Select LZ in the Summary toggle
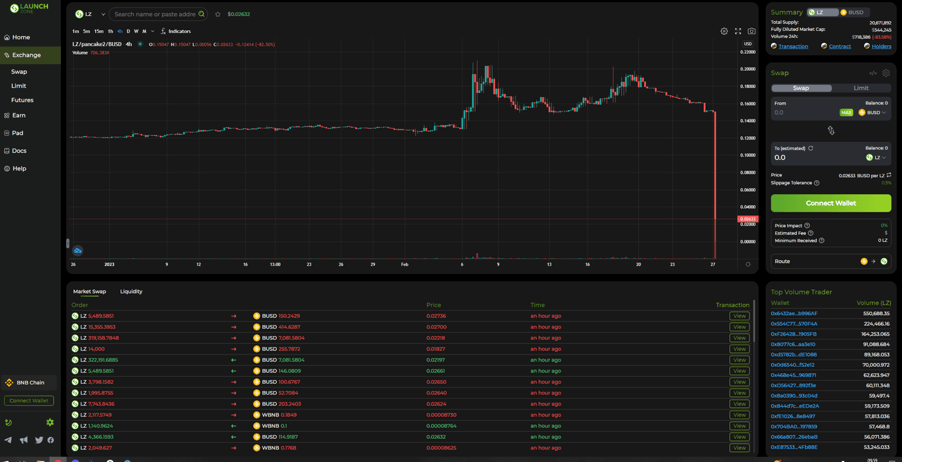This screenshot has width=936, height=462. pyautogui.click(x=822, y=12)
